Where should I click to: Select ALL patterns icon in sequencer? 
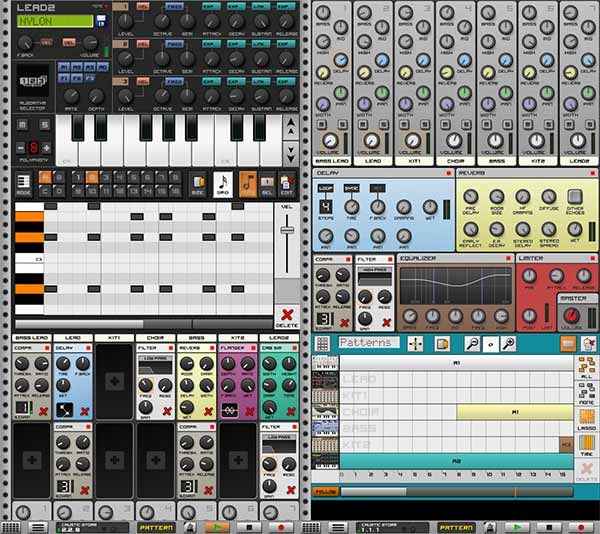pyautogui.click(x=586, y=368)
